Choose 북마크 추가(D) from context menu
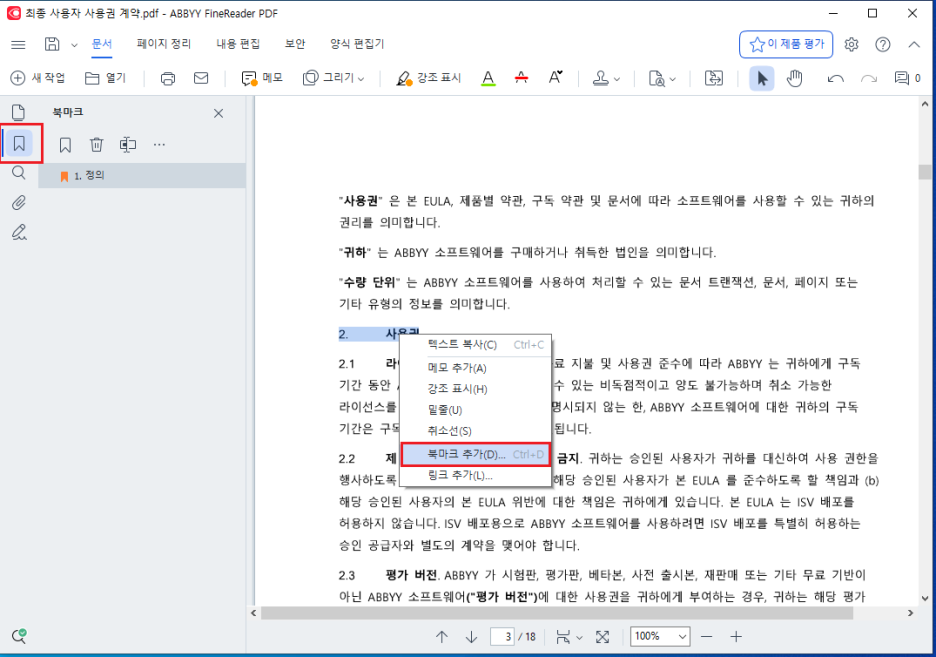This screenshot has width=936, height=657. pyautogui.click(x=475, y=455)
